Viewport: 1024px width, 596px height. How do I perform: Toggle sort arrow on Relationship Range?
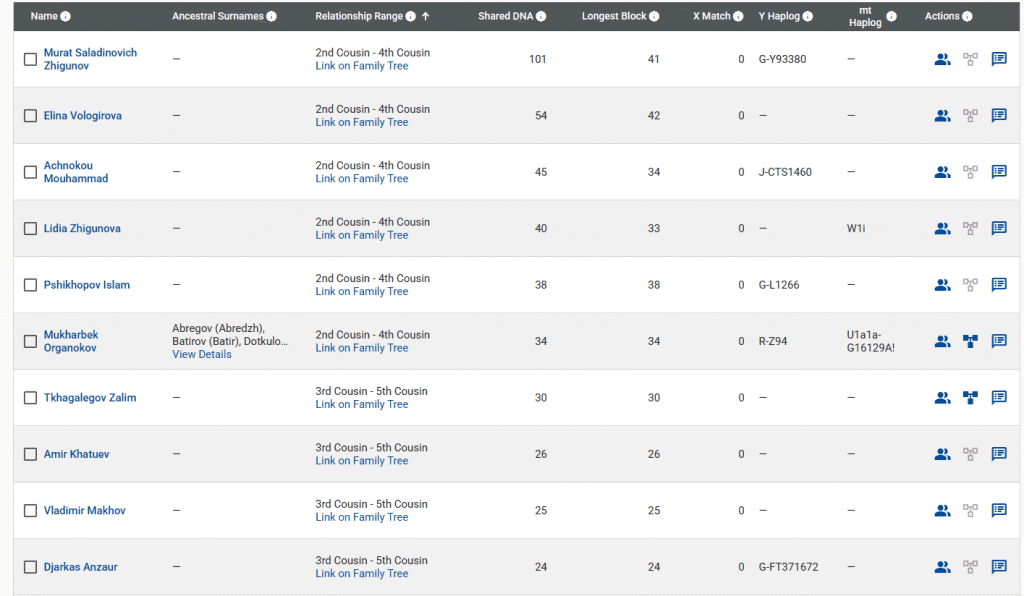(x=426, y=16)
